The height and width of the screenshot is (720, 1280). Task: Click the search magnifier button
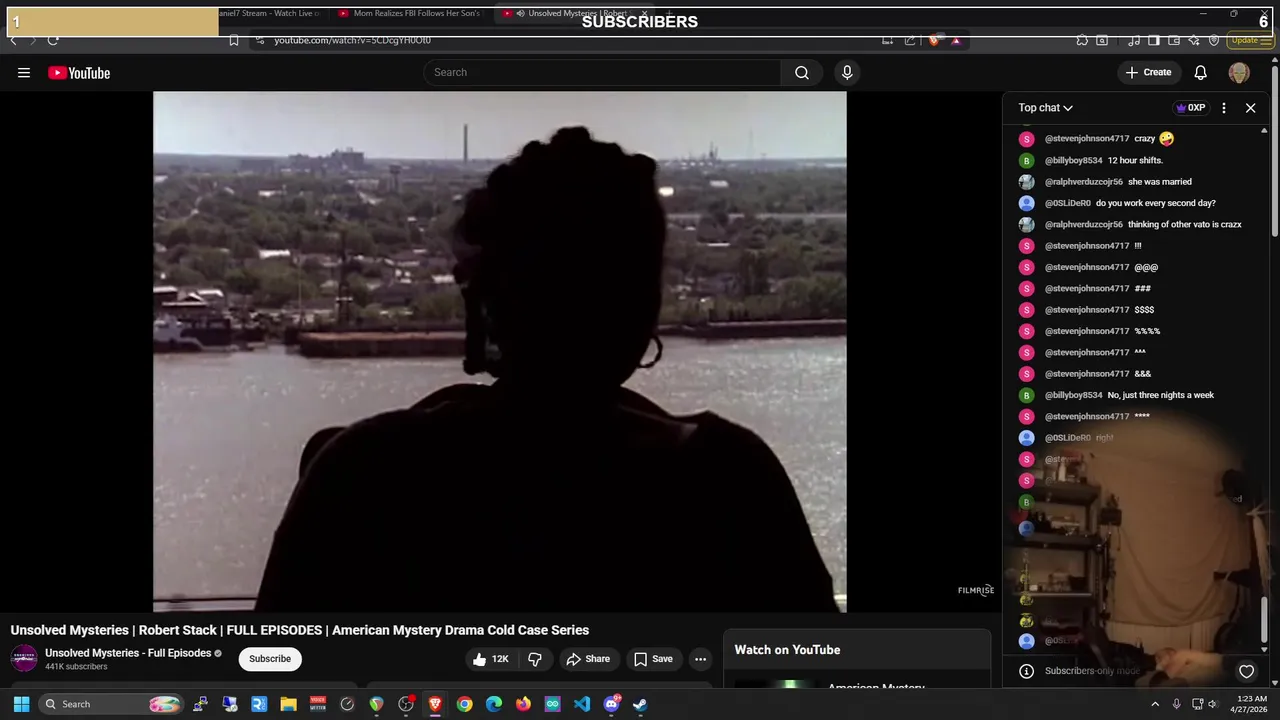coord(802,72)
